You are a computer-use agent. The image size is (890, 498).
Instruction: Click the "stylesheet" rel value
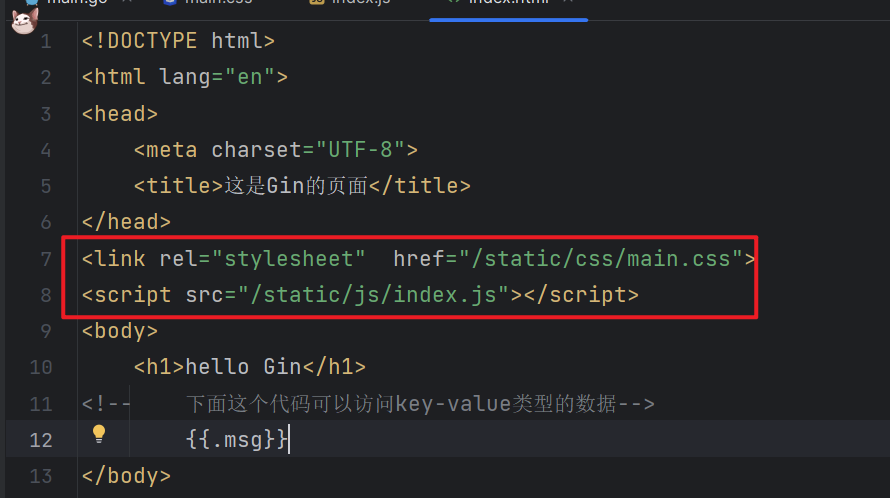[289, 258]
